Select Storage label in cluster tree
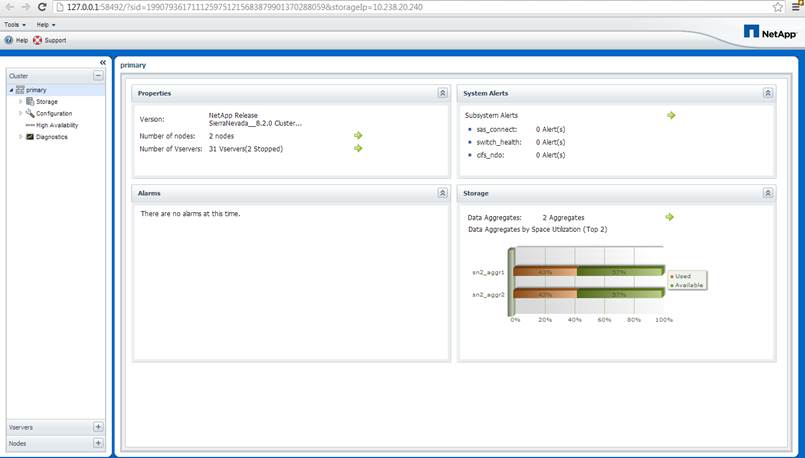The height and width of the screenshot is (458, 805). tap(47, 102)
